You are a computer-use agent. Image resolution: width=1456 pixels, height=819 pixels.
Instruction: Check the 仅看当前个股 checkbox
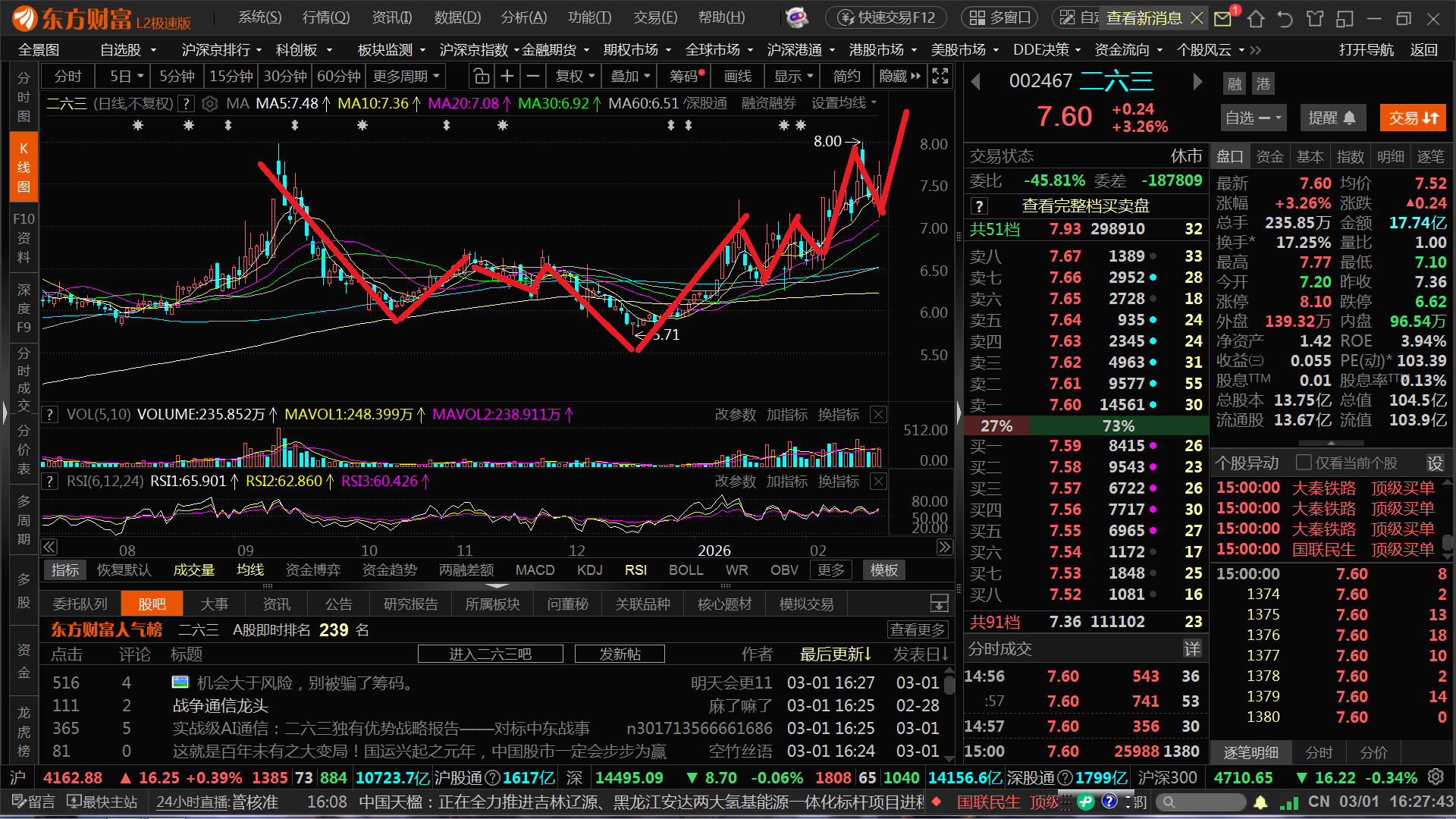point(1304,463)
